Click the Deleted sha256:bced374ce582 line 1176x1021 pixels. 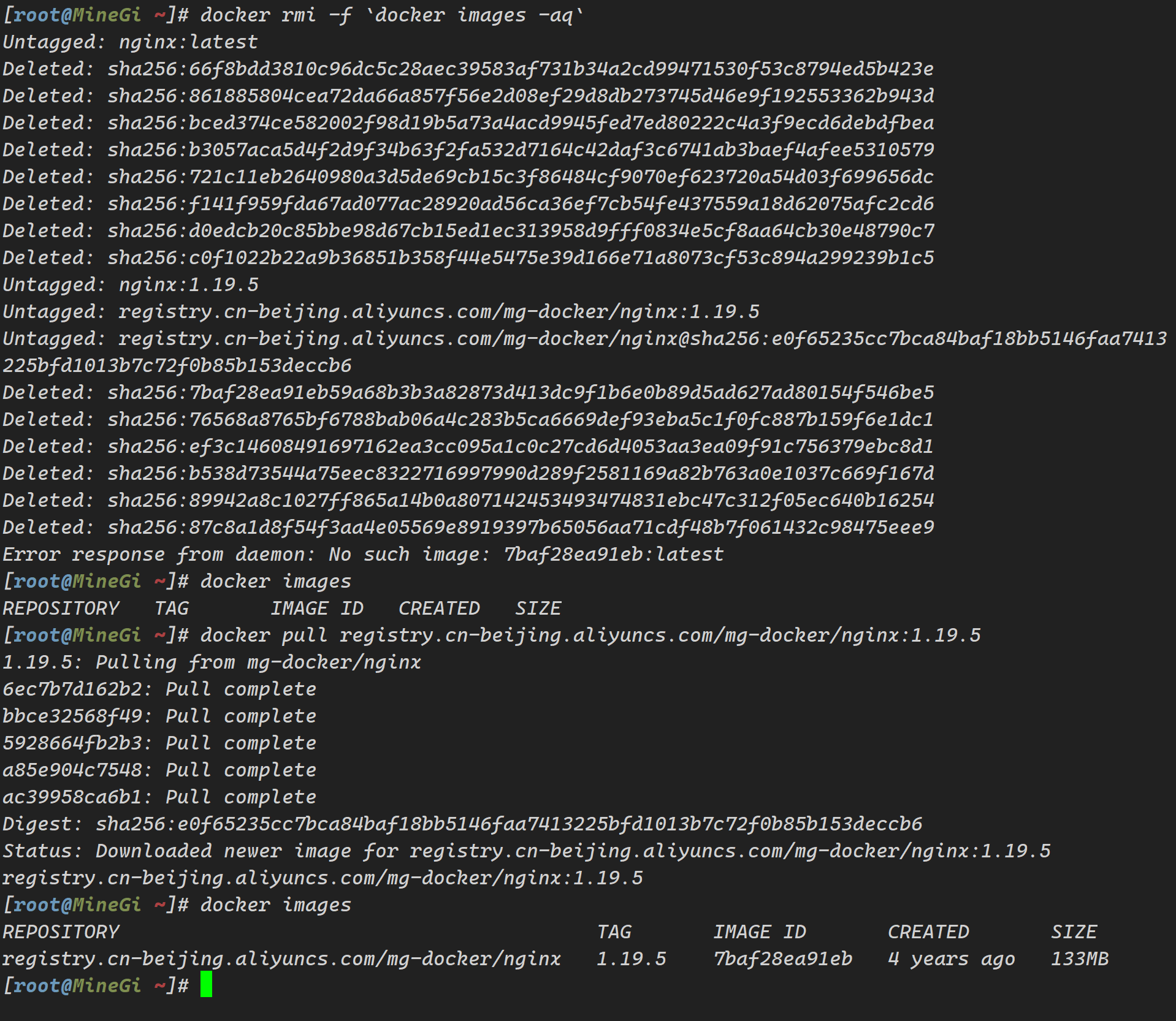pyautogui.click(x=468, y=123)
